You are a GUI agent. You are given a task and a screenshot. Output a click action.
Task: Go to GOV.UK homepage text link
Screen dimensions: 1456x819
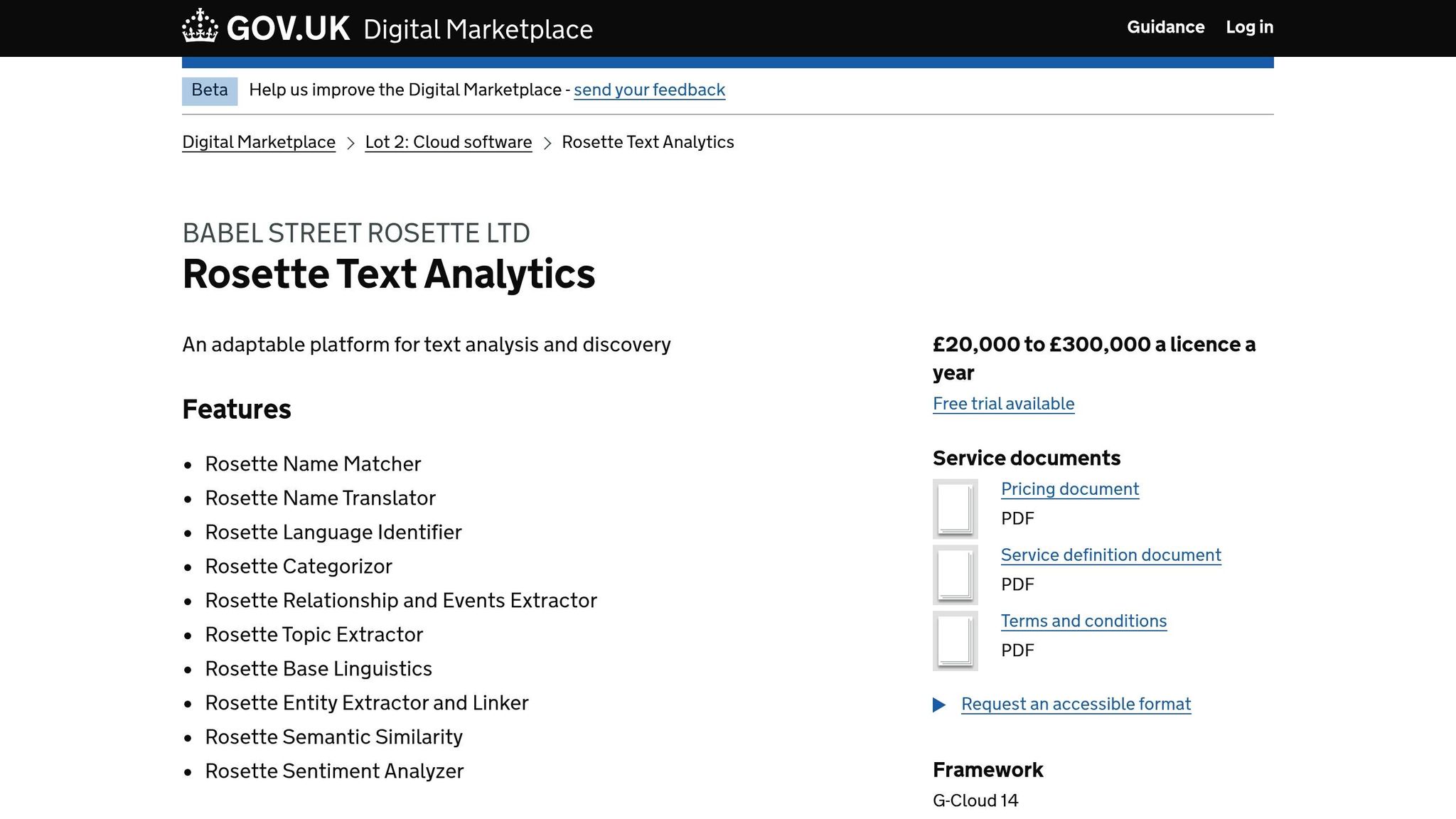pyautogui.click(x=288, y=28)
